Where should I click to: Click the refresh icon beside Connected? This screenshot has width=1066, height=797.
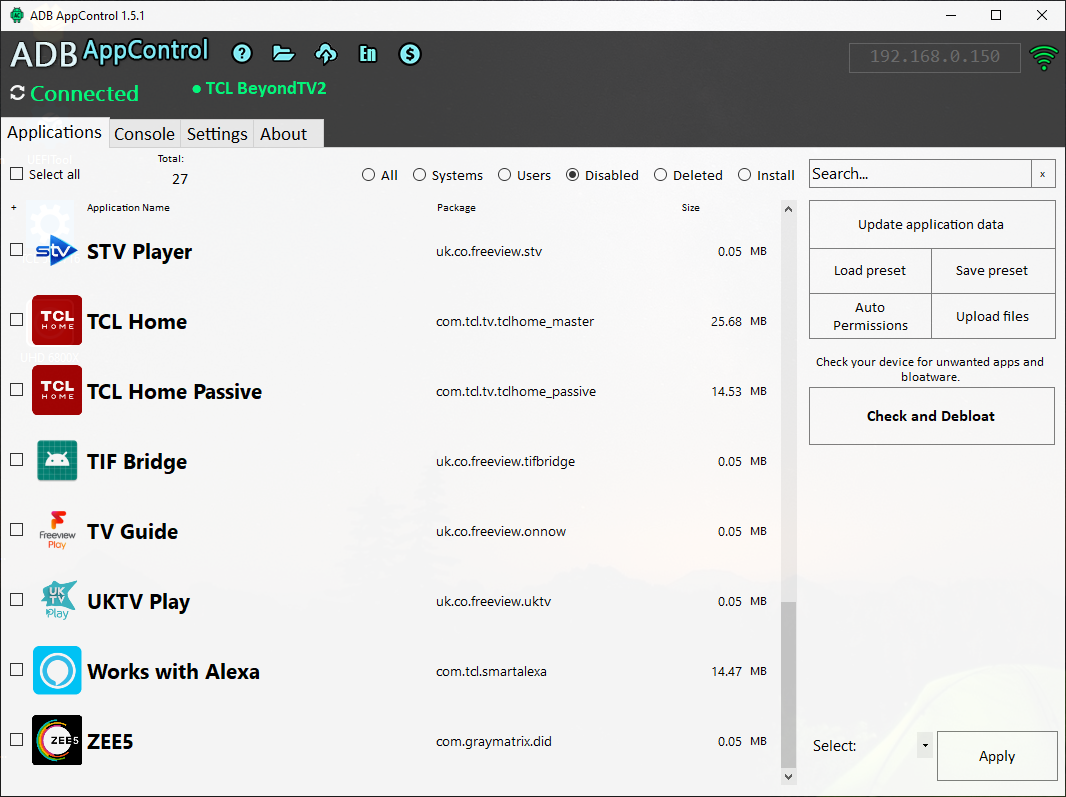point(18,92)
